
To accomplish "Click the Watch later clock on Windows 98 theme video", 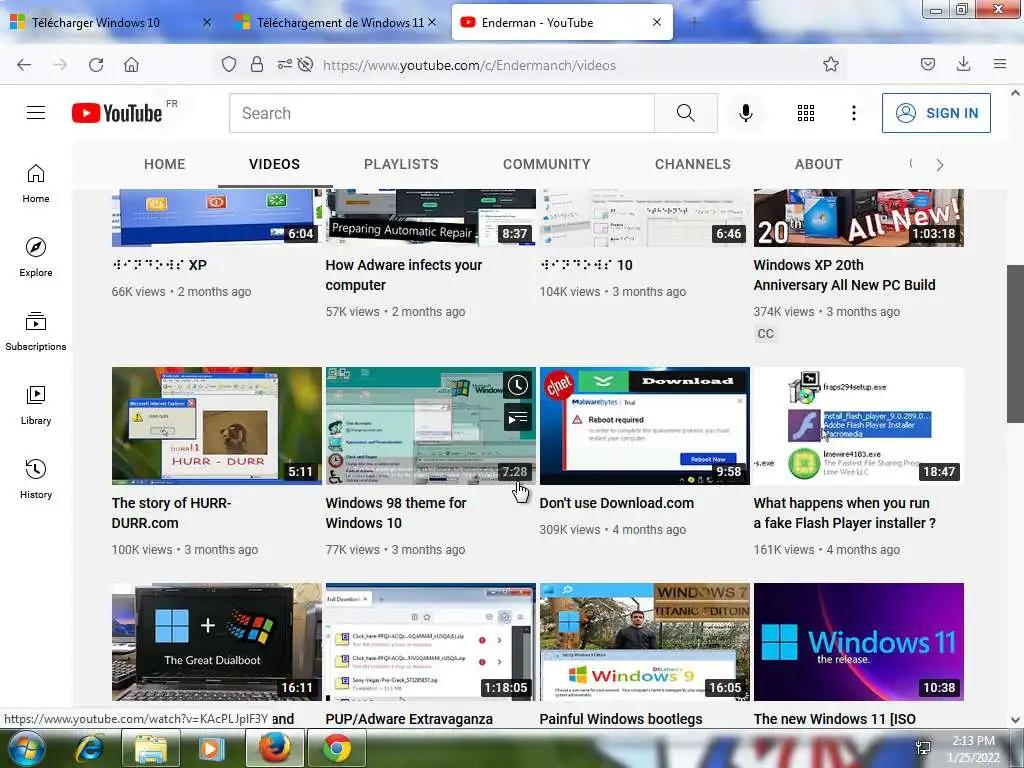I will tap(518, 385).
